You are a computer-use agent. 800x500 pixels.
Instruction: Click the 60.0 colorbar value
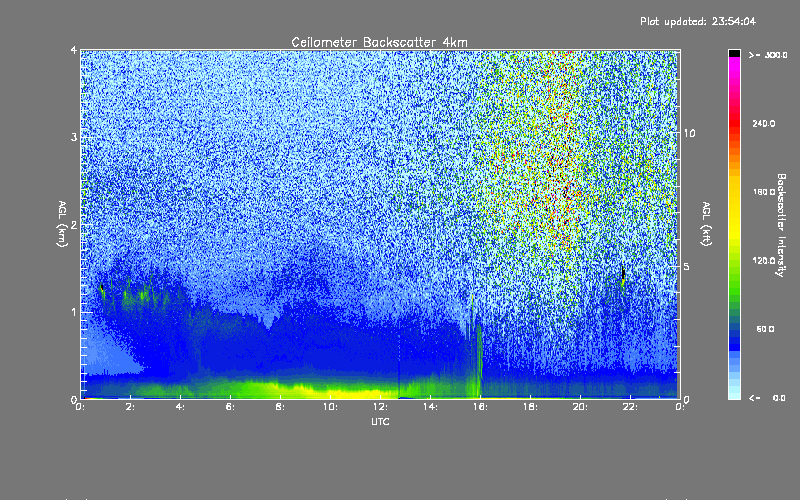[765, 329]
